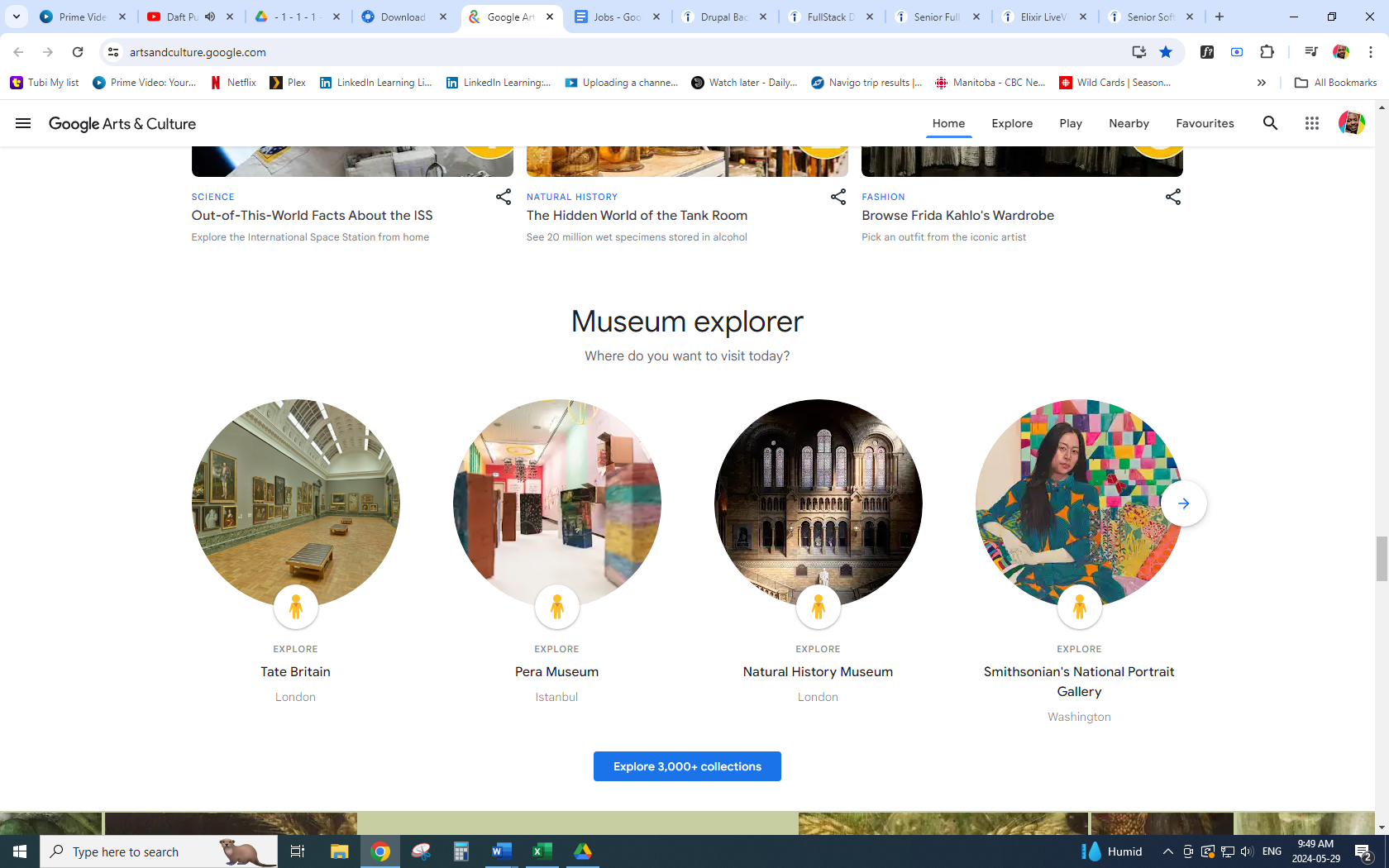
Task: Open the Chrome extensions puzzle icon
Action: (1267, 52)
